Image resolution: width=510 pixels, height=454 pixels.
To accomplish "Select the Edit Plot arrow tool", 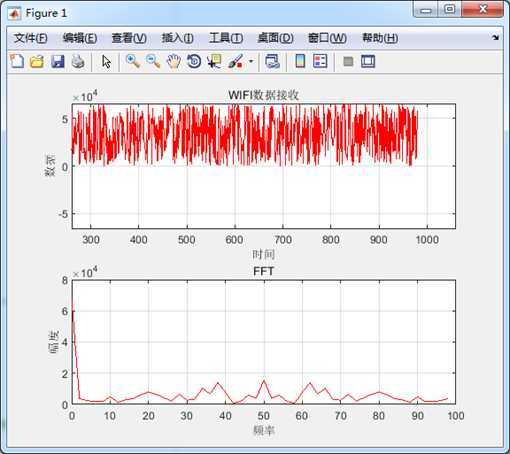I will [106, 62].
